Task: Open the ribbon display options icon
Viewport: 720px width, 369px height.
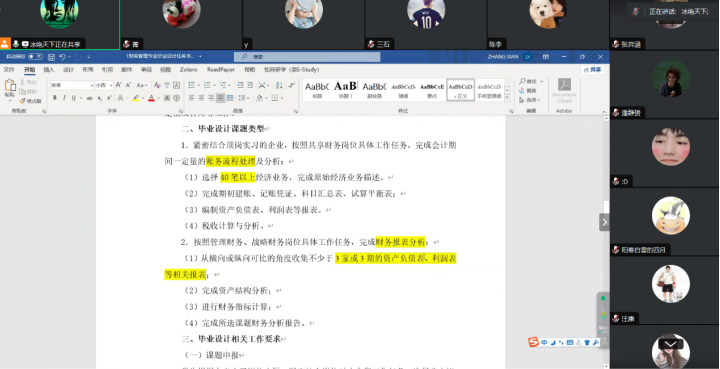Action: (546, 57)
